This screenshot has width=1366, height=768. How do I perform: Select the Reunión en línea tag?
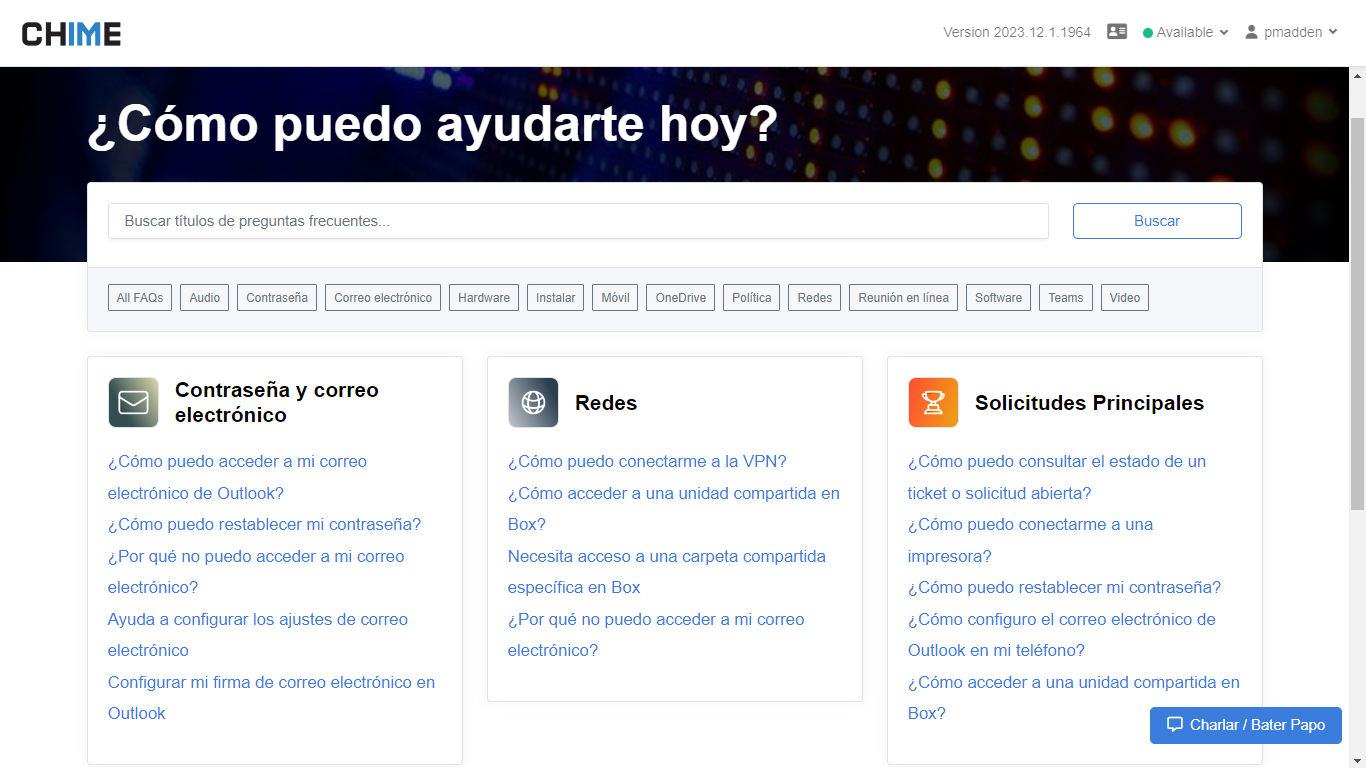903,297
